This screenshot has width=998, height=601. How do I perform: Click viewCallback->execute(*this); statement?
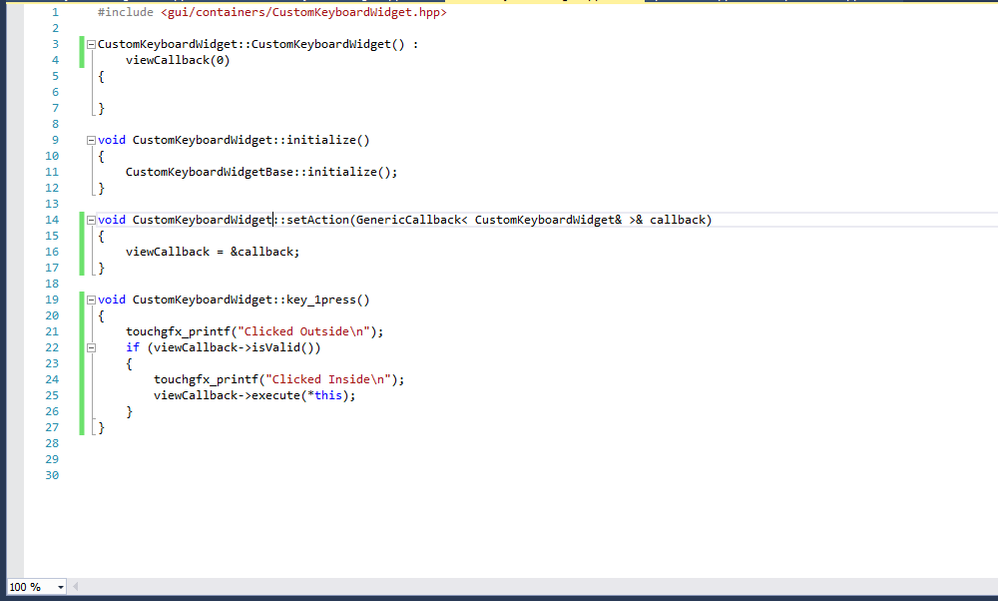coord(254,395)
